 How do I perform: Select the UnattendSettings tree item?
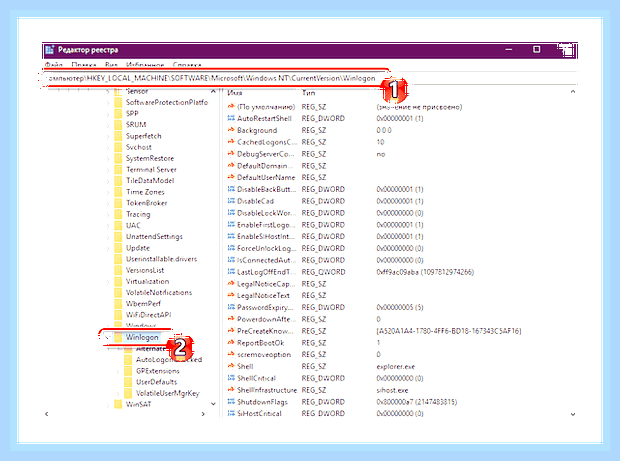(154, 236)
